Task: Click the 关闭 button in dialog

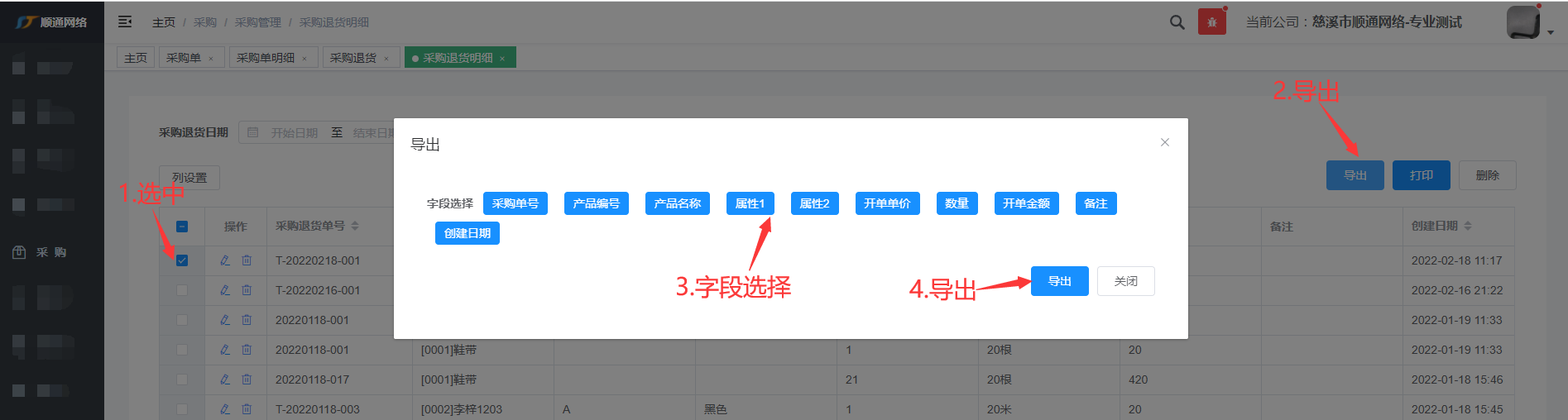Action: coord(1125,281)
